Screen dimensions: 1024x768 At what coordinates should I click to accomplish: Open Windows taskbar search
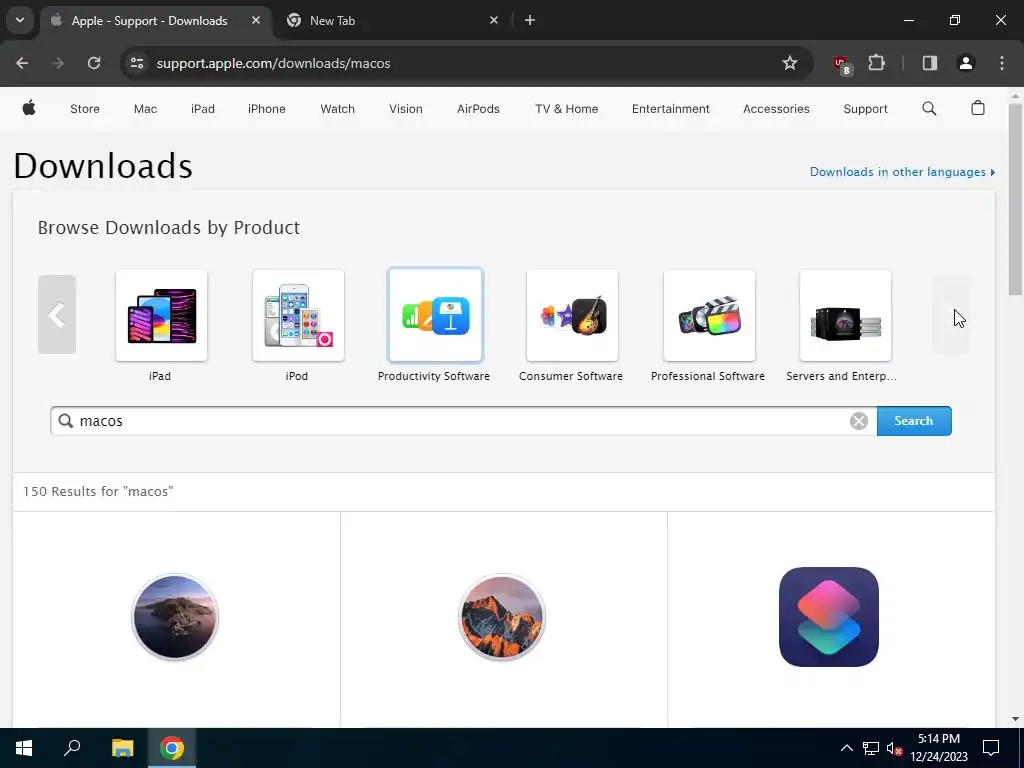click(72, 748)
